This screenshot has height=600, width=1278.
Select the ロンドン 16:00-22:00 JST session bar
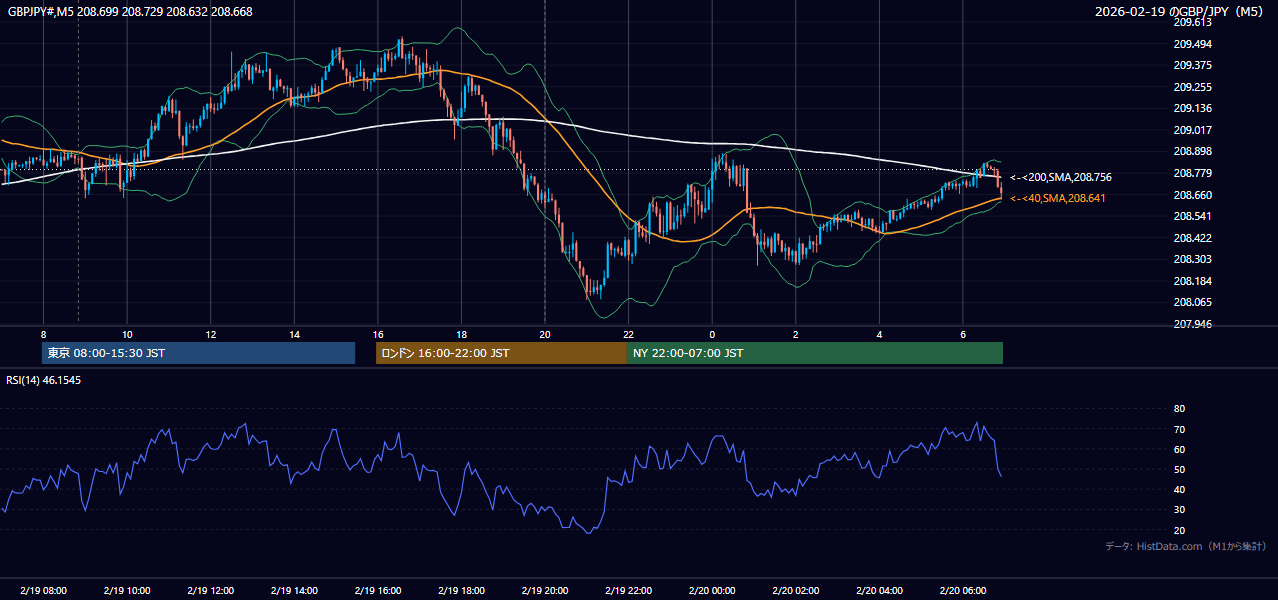tap(501, 353)
